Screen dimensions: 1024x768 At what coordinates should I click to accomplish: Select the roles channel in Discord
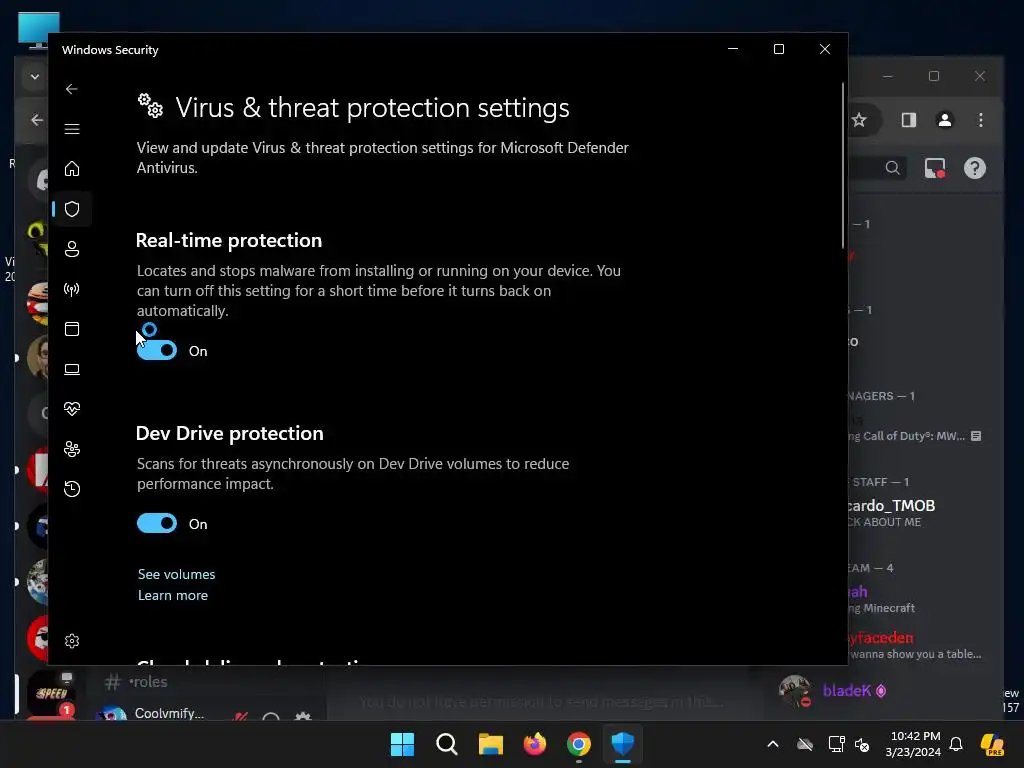click(149, 682)
